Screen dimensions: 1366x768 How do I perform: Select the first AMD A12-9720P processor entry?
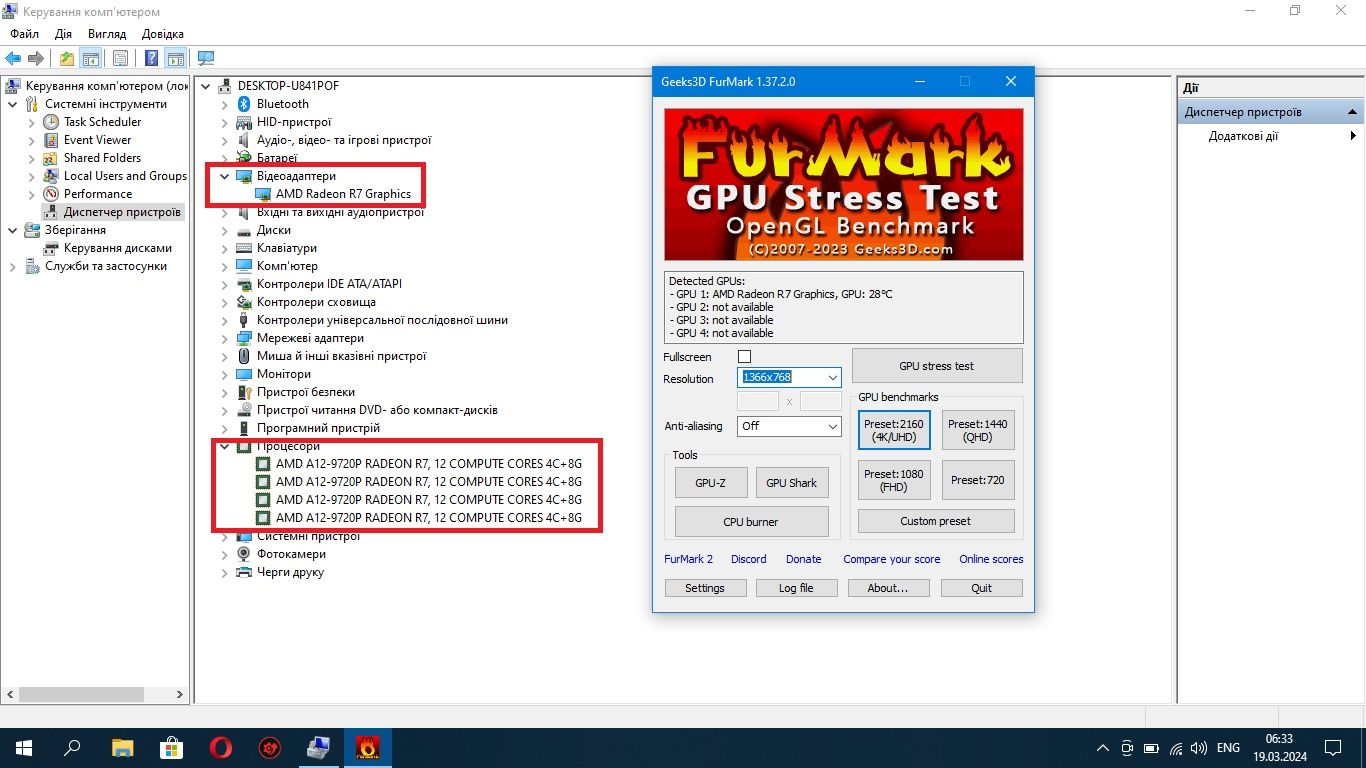tap(428, 464)
